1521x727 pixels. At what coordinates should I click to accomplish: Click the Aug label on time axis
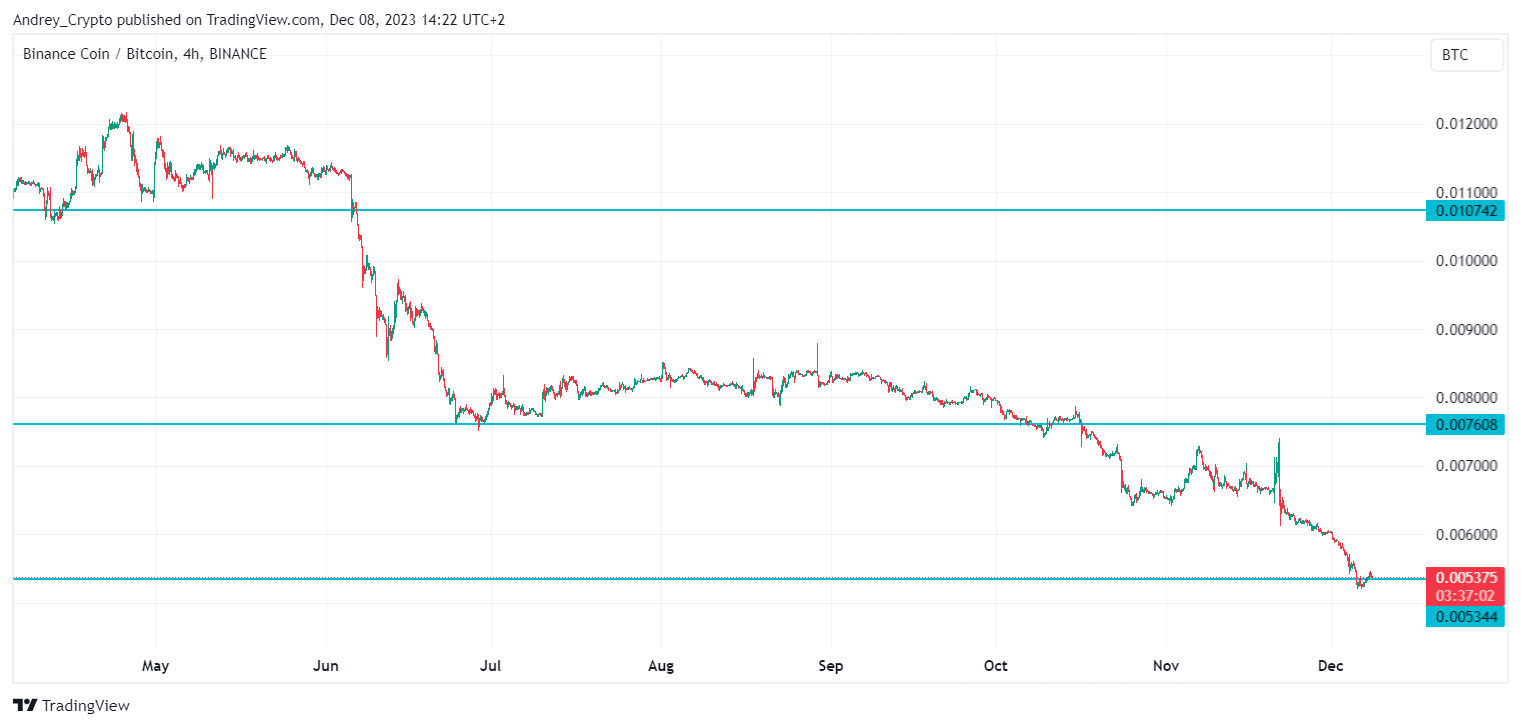pos(661,665)
